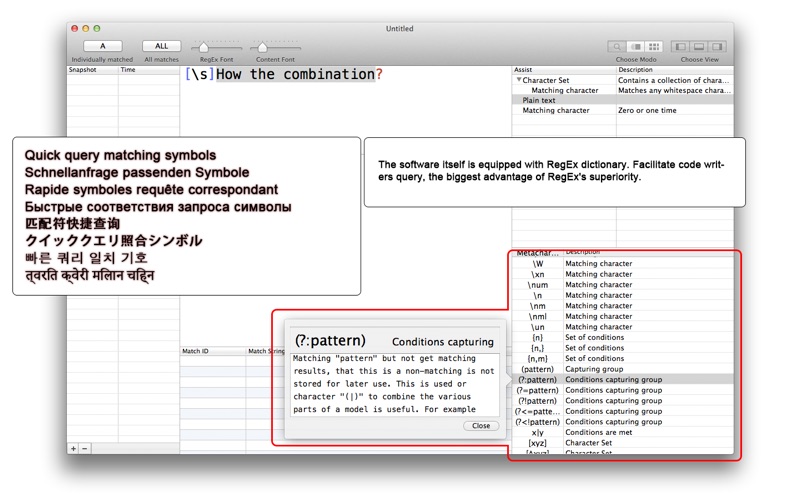Collapse the Character Set tree item

click(x=518, y=80)
